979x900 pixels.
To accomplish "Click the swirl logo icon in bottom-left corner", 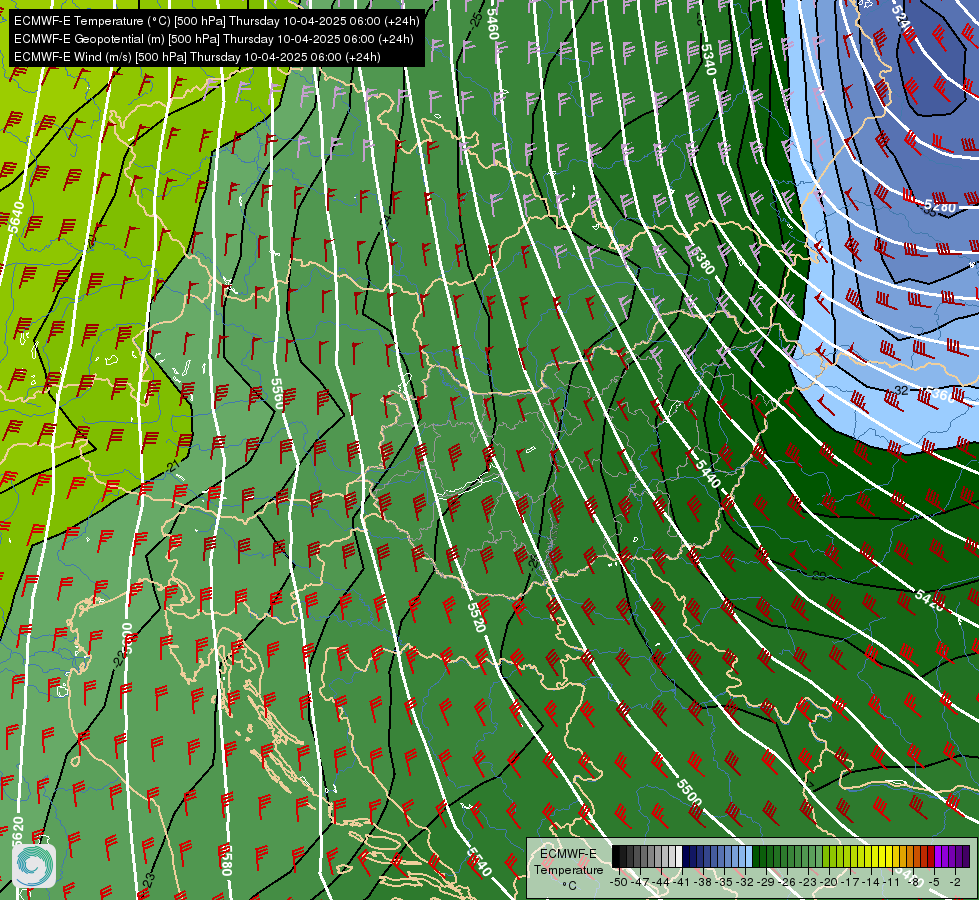I will click(x=34, y=864).
